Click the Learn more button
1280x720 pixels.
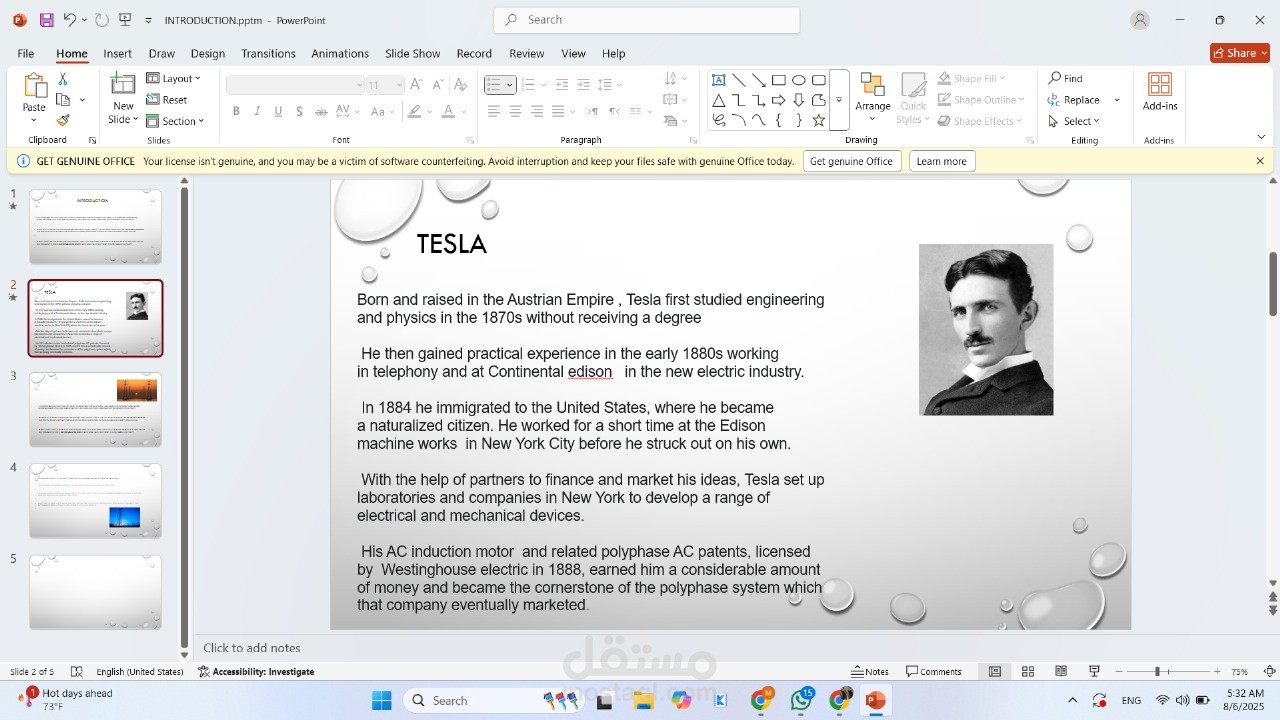(x=941, y=161)
